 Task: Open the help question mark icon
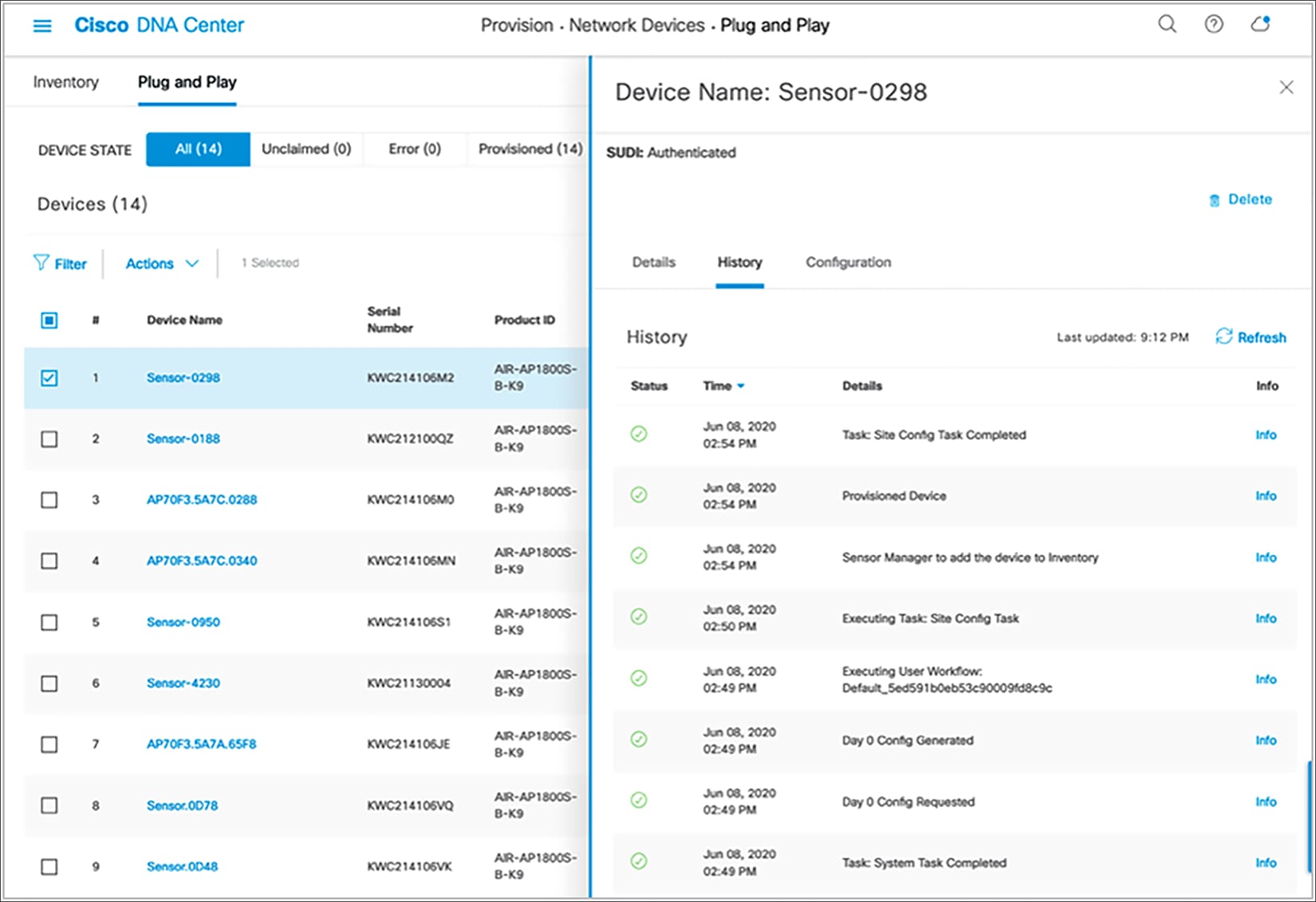pyautogui.click(x=1214, y=25)
